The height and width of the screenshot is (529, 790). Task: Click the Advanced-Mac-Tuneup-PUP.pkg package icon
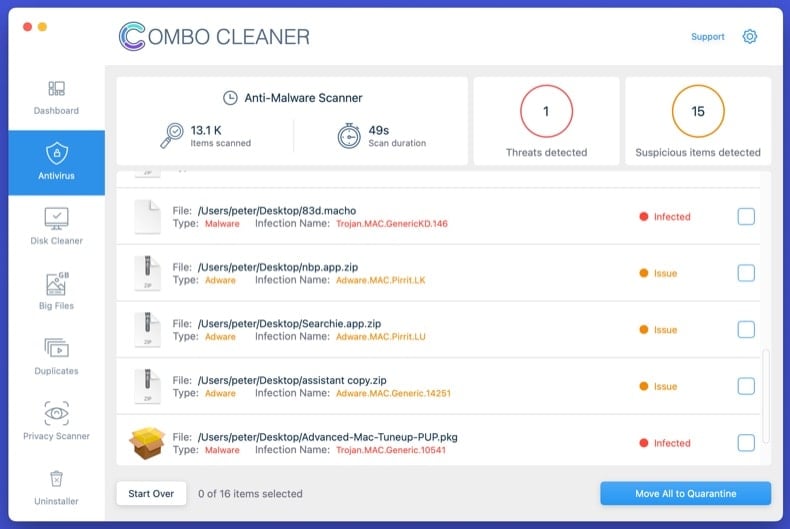[x=147, y=443]
